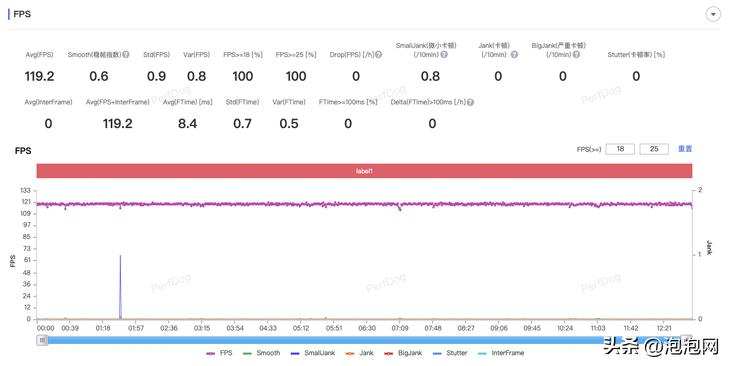Select the red label1 bar
Image resolution: width=730 pixels, height=366 pixels.
(364, 171)
